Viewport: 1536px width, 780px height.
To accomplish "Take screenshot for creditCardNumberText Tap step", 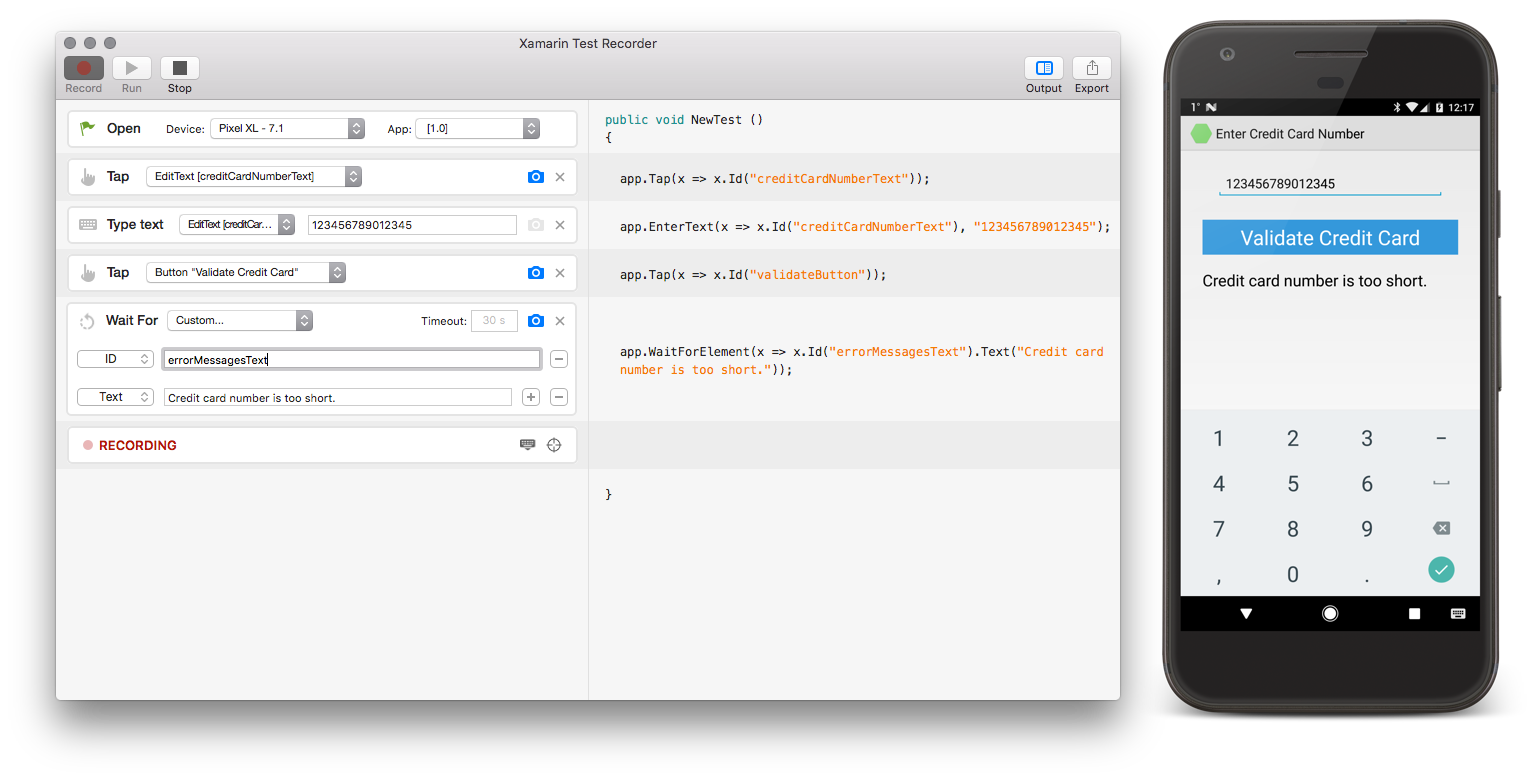I will click(x=536, y=177).
